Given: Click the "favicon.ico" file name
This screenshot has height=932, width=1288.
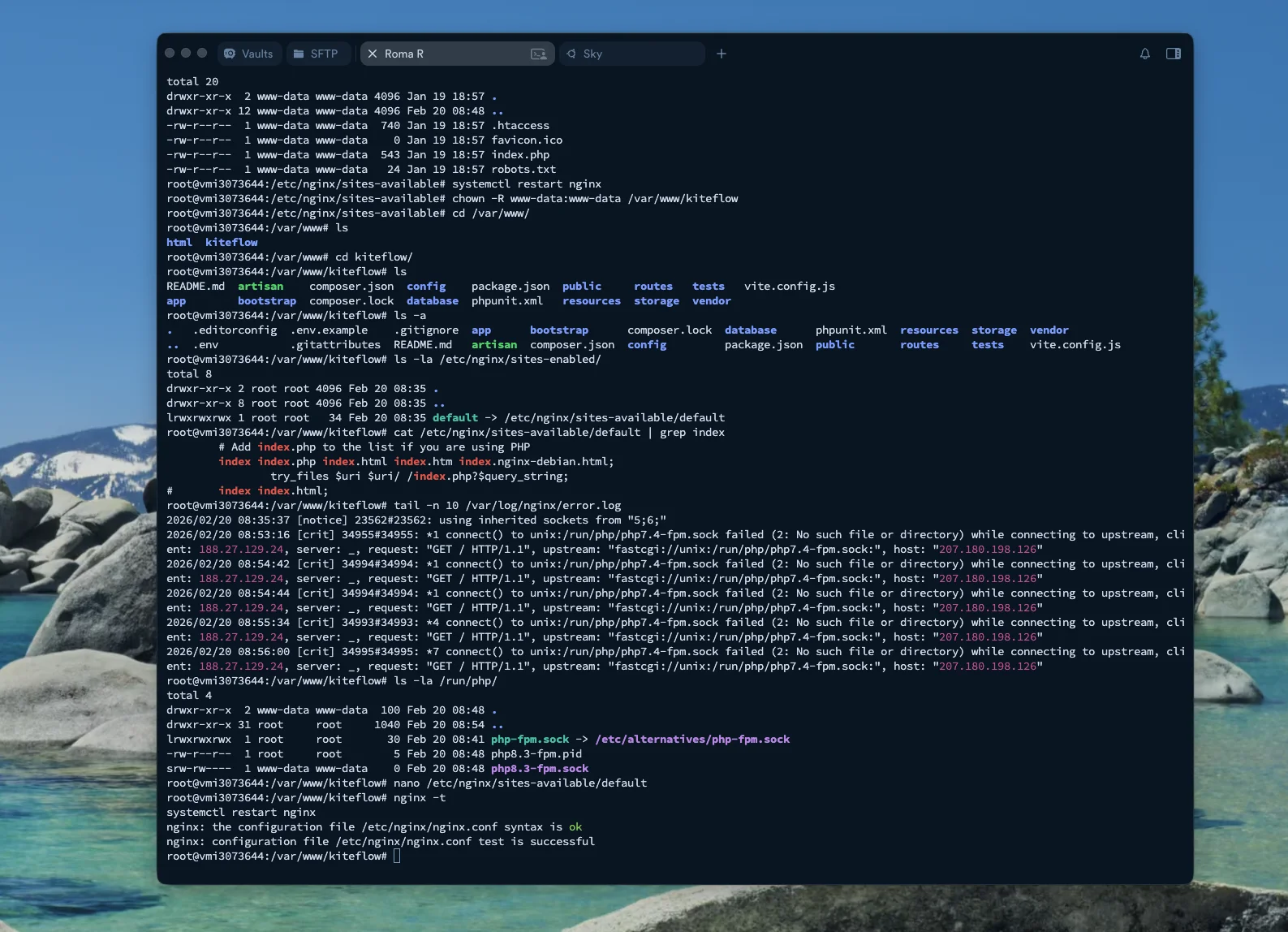Looking at the screenshot, I should pos(527,140).
